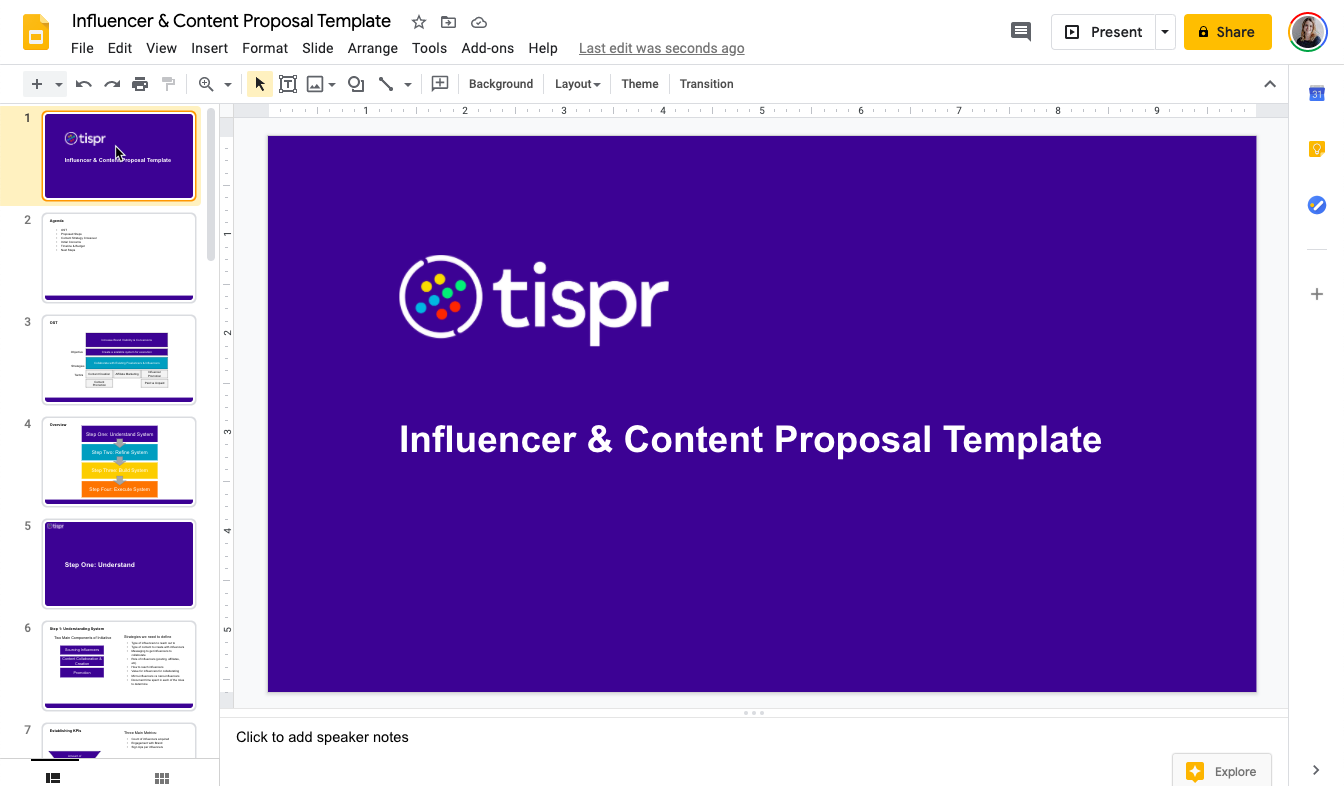The height and width of the screenshot is (786, 1344).
Task: Open the Tools menu
Action: (x=429, y=48)
